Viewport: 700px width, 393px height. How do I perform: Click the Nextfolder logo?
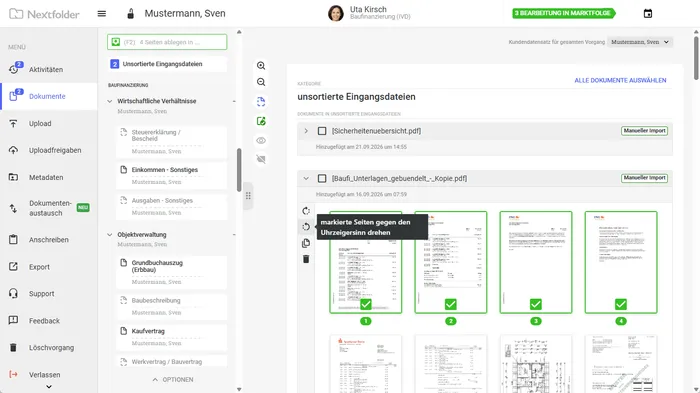point(44,14)
